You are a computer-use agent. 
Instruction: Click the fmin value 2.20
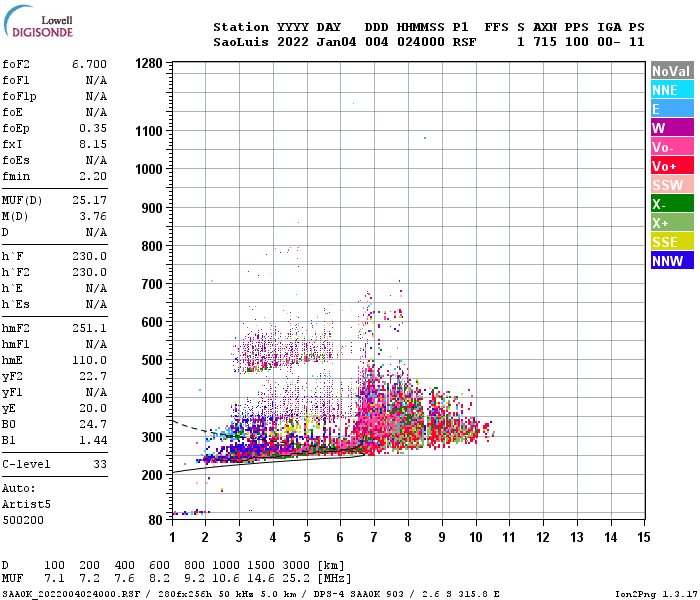tap(93, 176)
